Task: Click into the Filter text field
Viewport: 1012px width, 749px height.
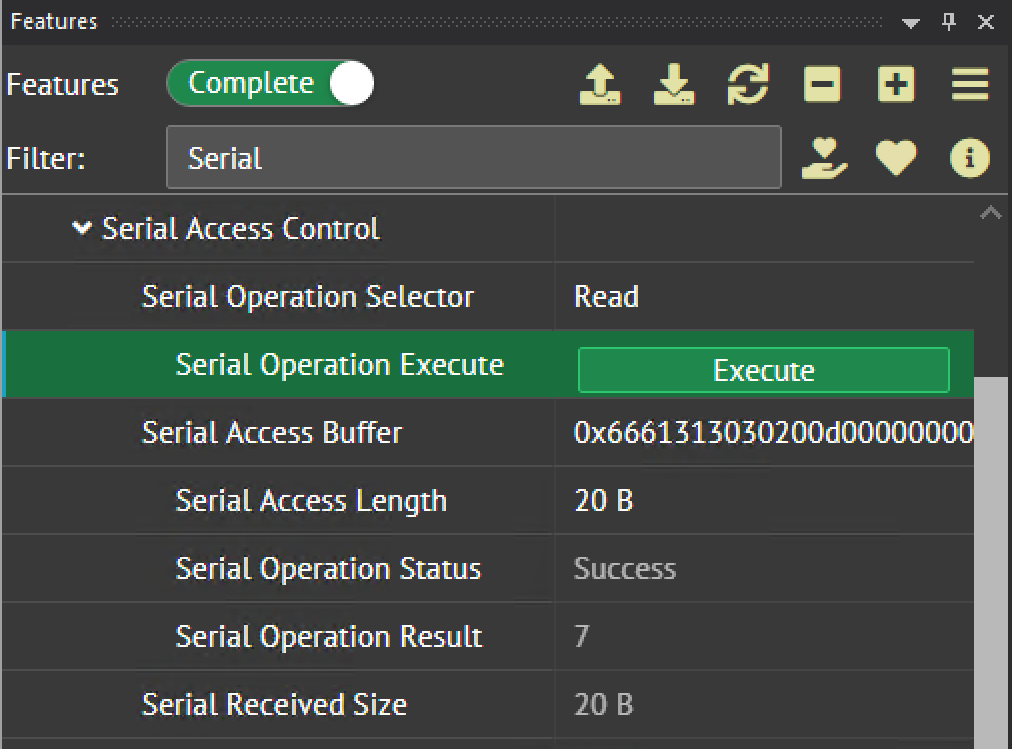Action: [x=472, y=158]
